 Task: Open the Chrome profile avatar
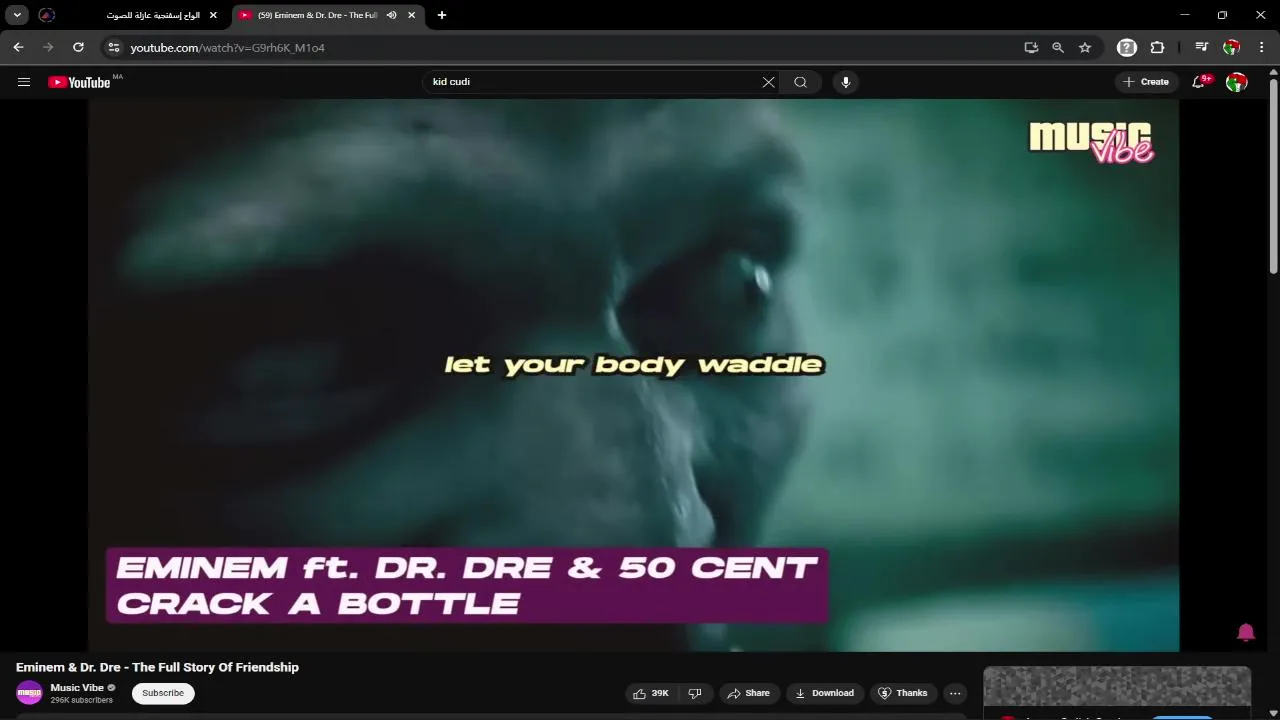pos(1232,47)
